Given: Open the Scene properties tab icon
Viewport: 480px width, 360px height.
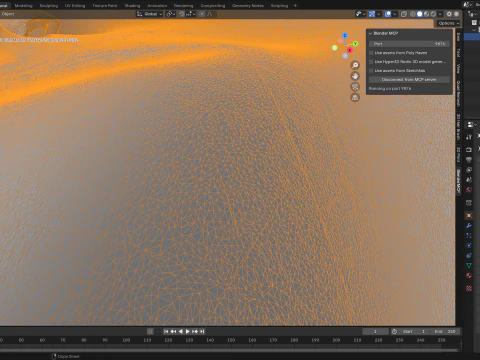Looking at the screenshot, I should pos(469,180).
